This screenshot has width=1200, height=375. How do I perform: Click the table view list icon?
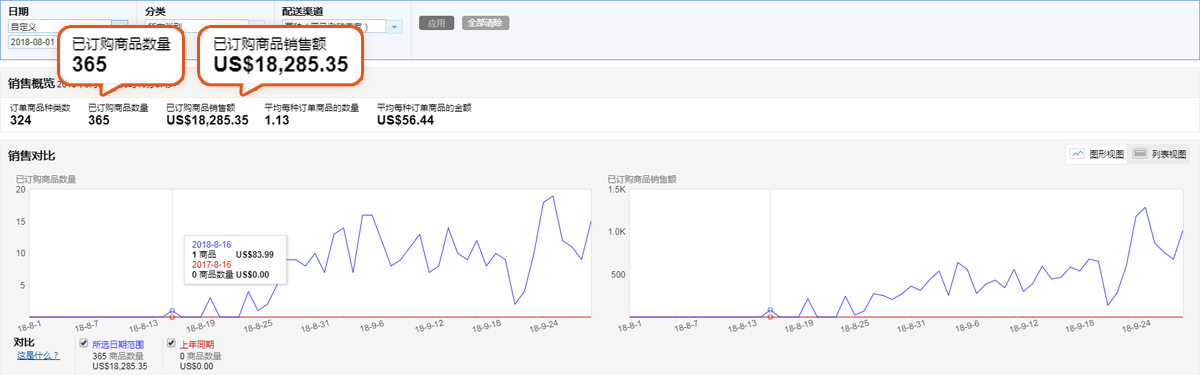(x=1140, y=154)
